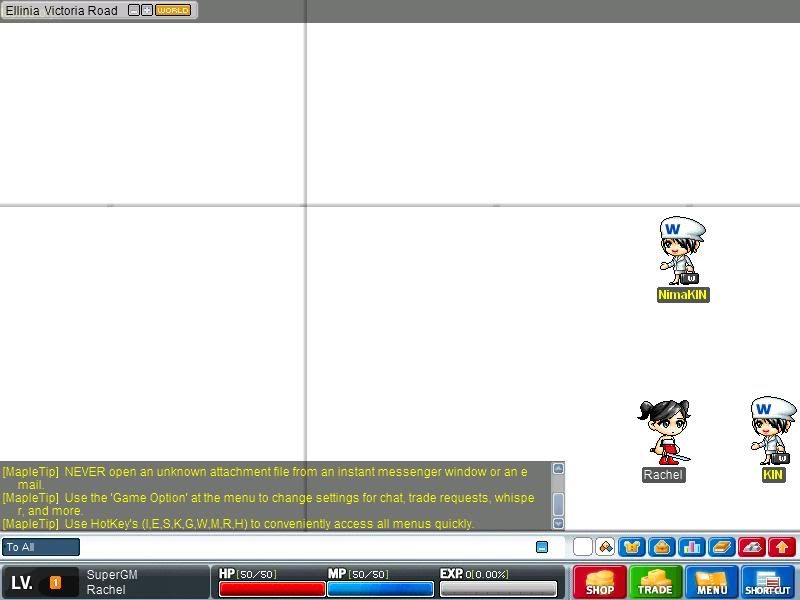800x600 pixels.
Task: Click the MP [50/50] label
Action: click(x=358, y=574)
